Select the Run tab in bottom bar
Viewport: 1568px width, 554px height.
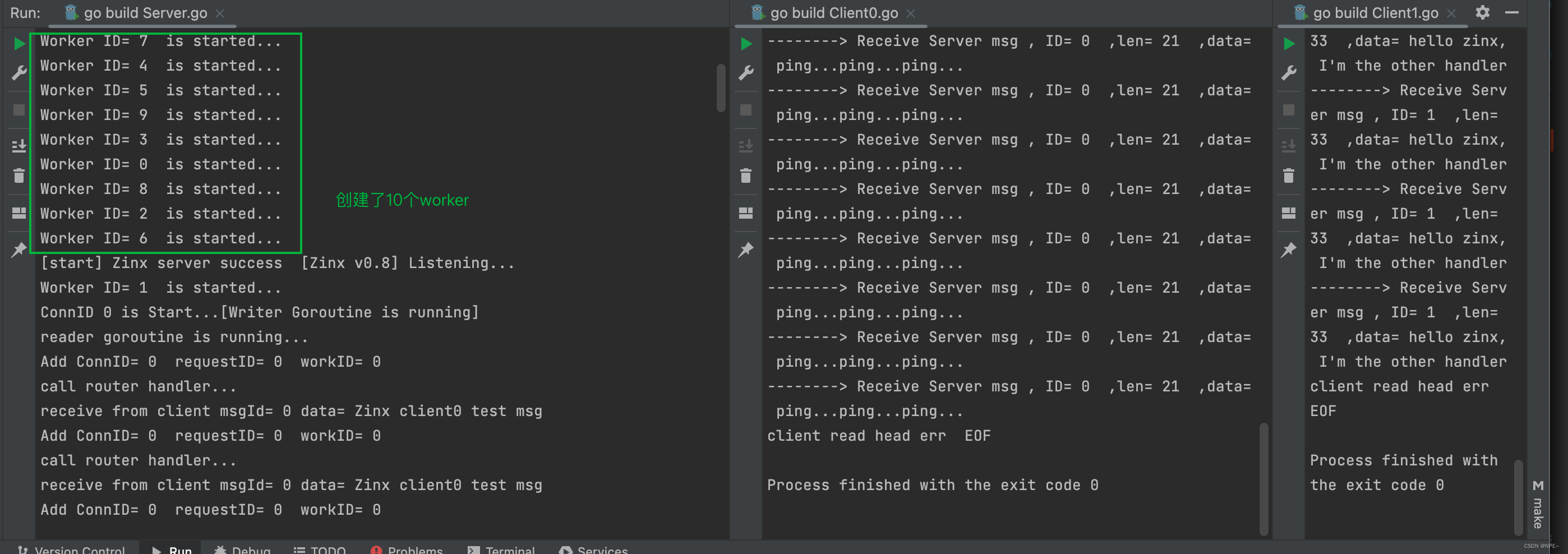click(x=172, y=549)
